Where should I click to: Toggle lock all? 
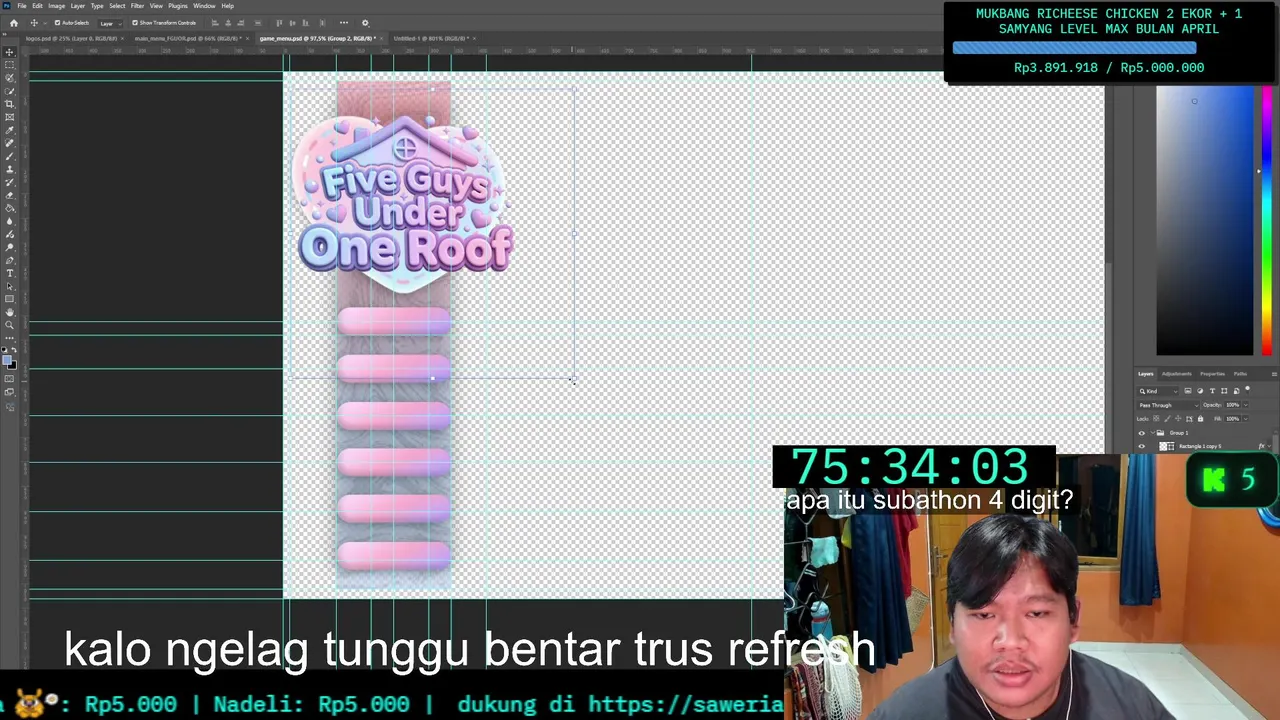[1200, 419]
